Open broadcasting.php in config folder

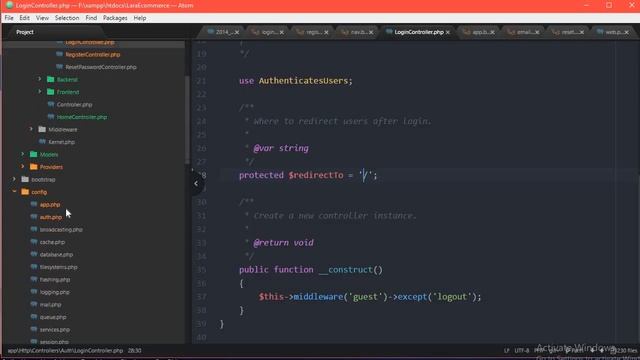pos(61,230)
